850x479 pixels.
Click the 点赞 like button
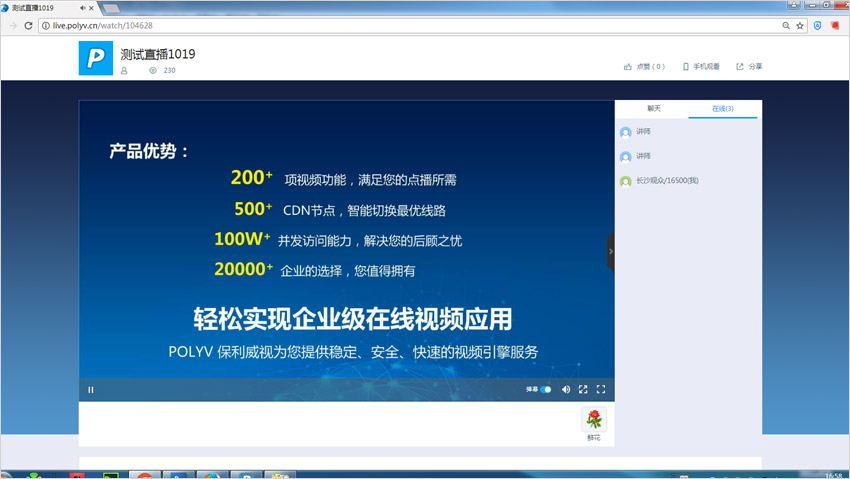point(644,67)
